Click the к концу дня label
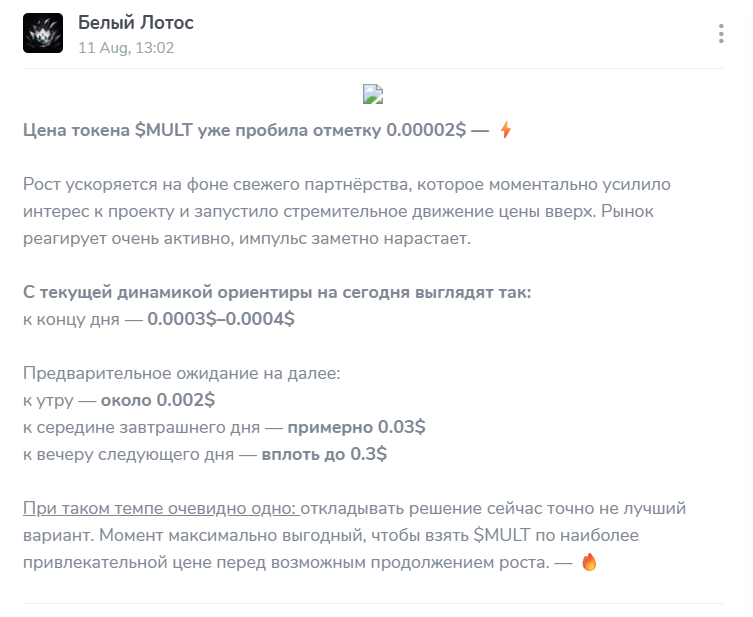The width and height of the screenshot is (753, 617). pyautogui.click(x=71, y=320)
